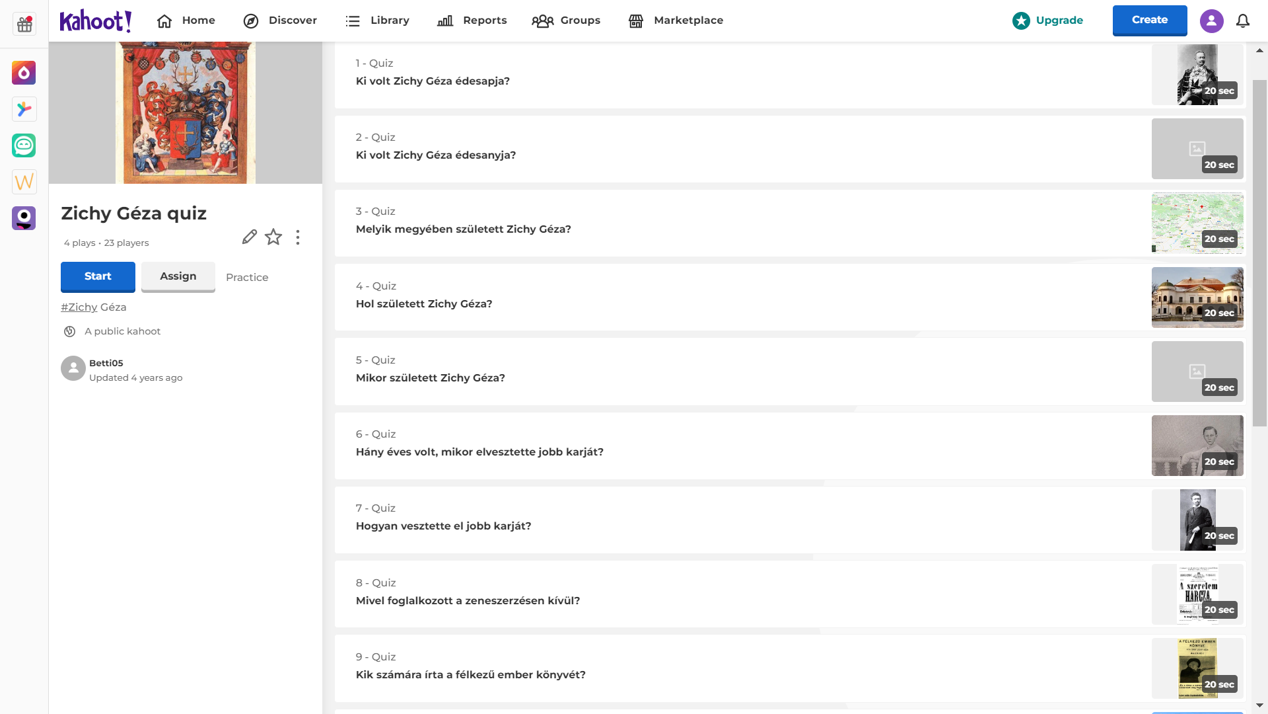
Task: Click the Assign button
Action: (178, 277)
